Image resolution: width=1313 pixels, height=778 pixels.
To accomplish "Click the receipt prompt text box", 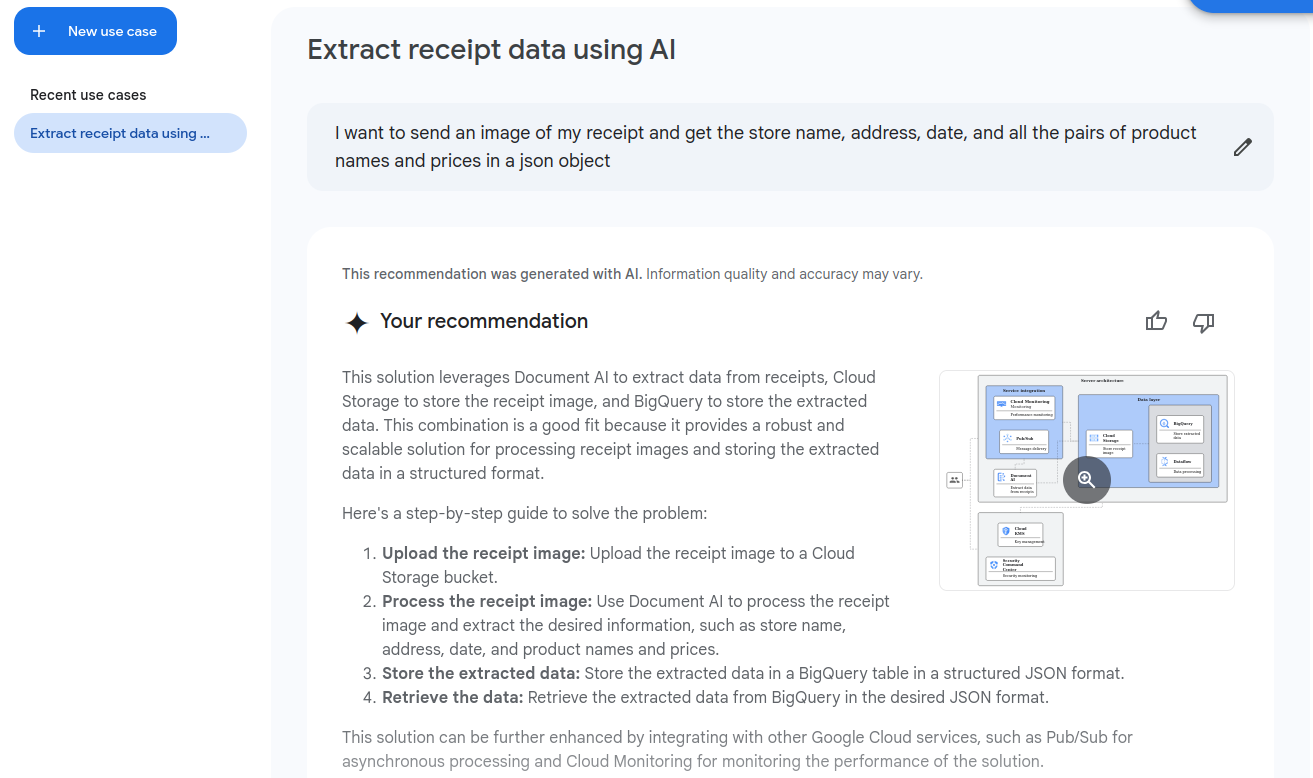I will click(x=790, y=147).
